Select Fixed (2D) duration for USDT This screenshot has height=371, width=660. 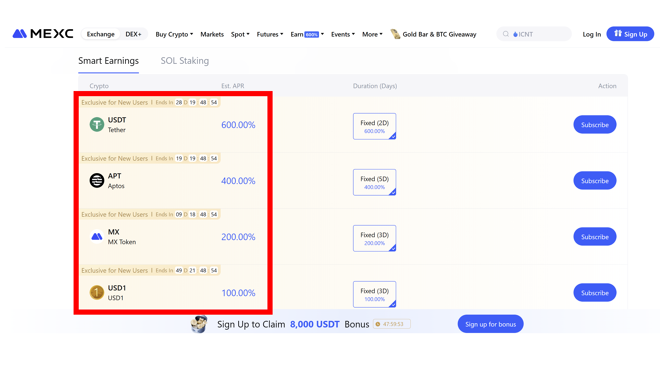click(375, 126)
